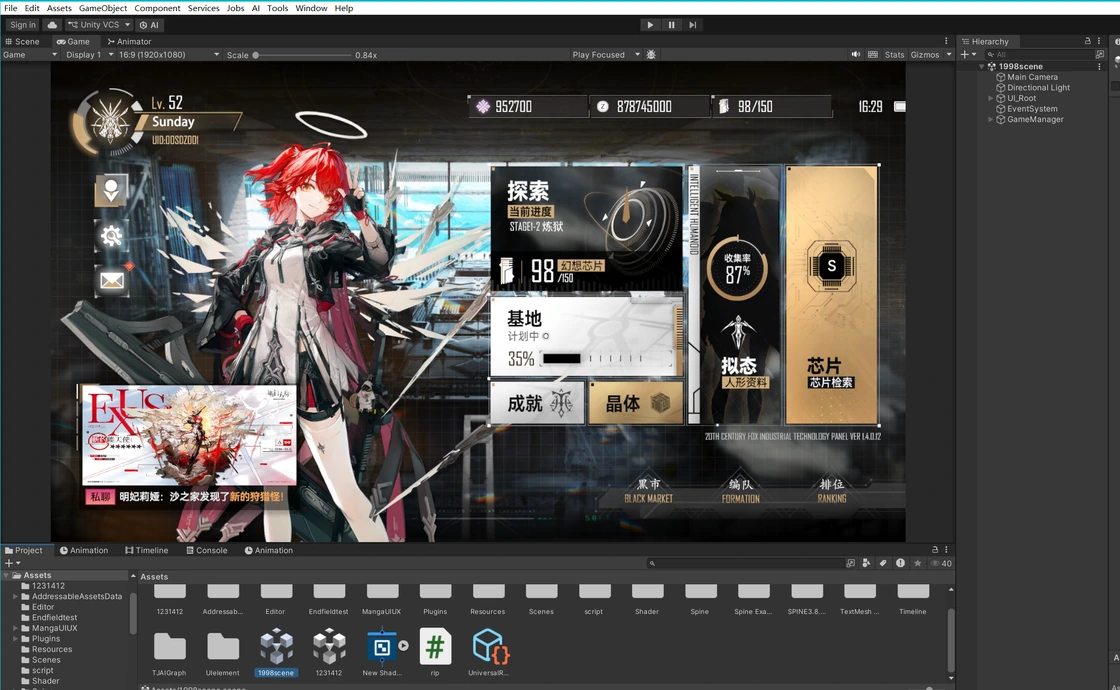The width and height of the screenshot is (1120, 690).
Task: Switch to the Timeline tab
Action: pyautogui.click(x=146, y=550)
